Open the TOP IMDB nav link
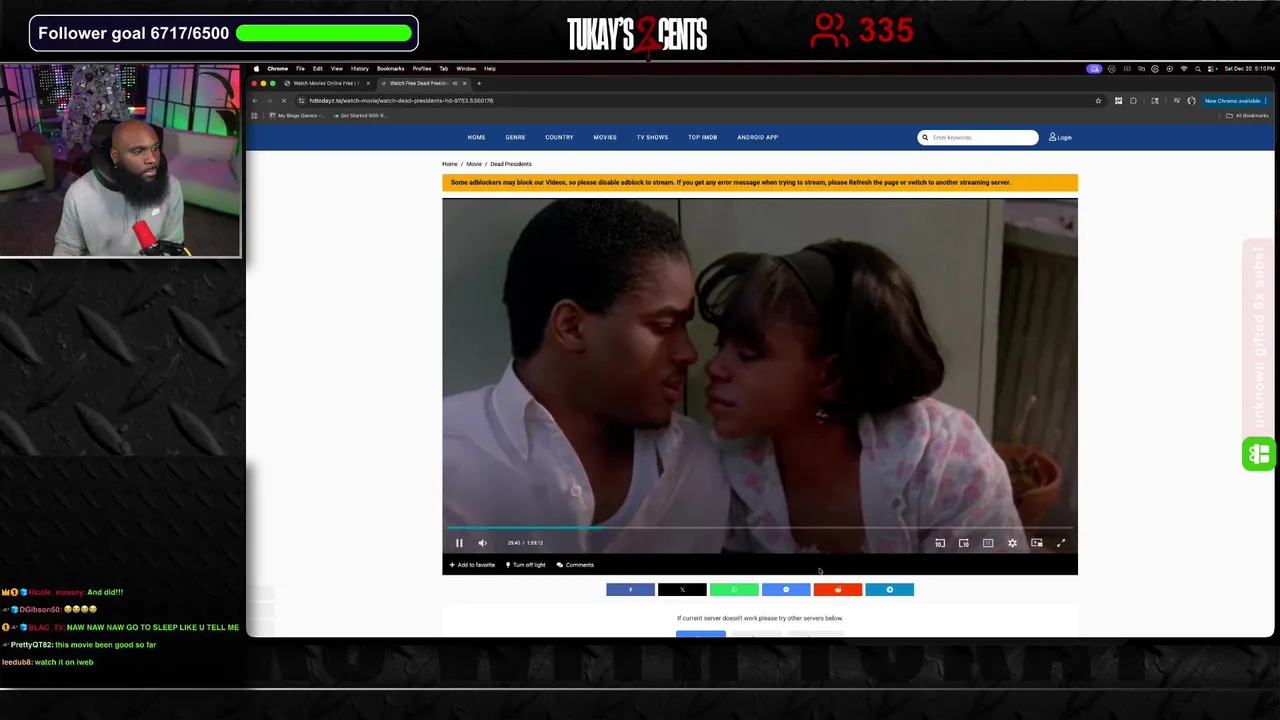The height and width of the screenshot is (720, 1280). click(702, 137)
